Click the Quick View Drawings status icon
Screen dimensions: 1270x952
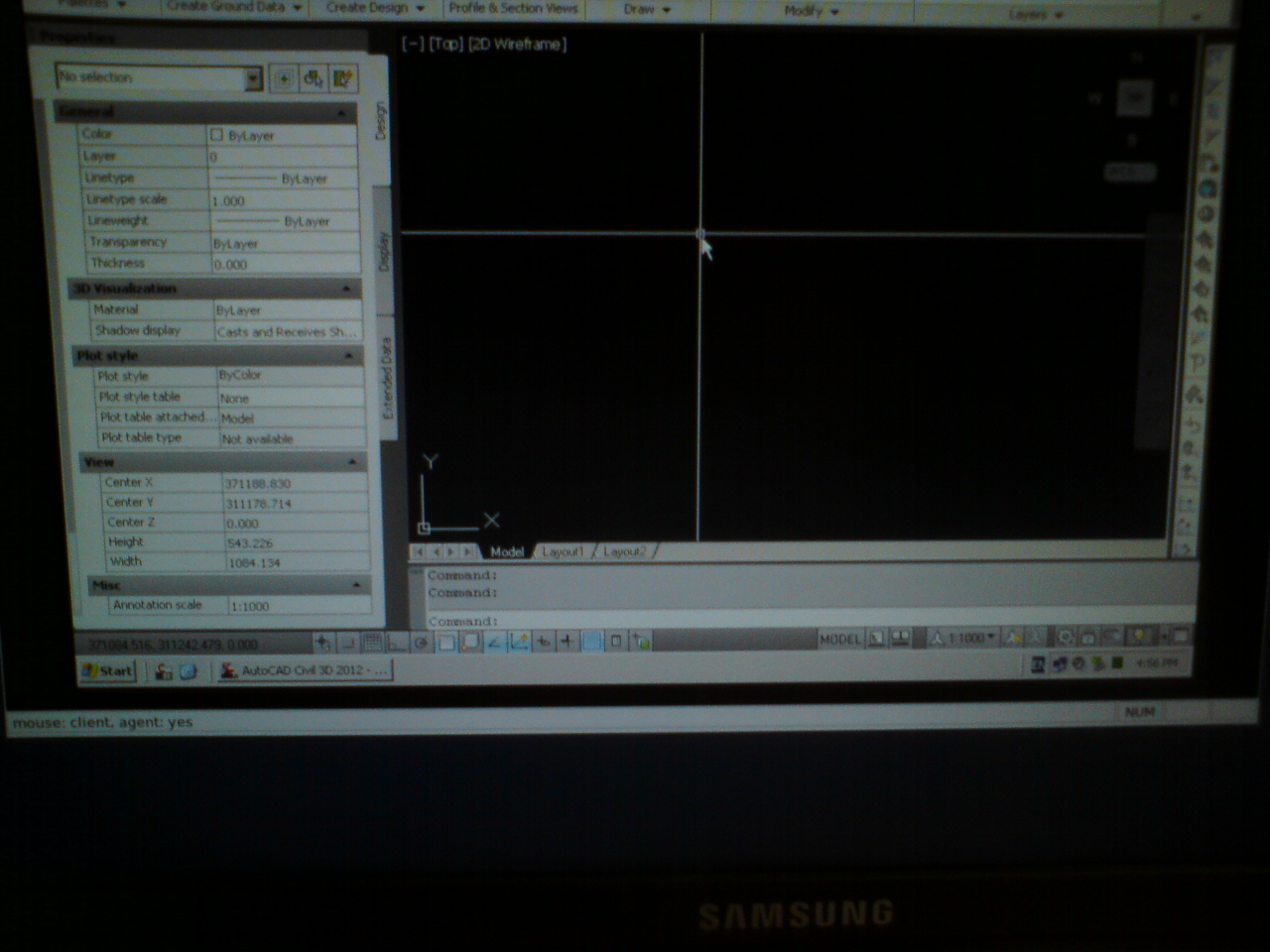tap(901, 639)
